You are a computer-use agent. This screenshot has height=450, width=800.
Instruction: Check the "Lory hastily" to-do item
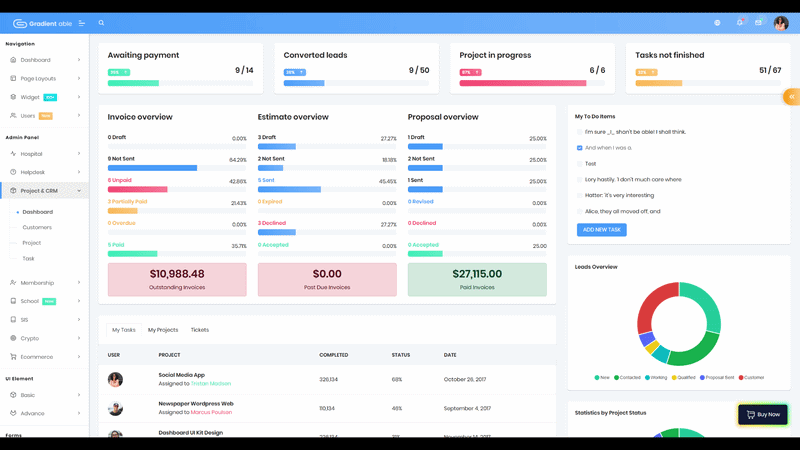tap(580, 180)
